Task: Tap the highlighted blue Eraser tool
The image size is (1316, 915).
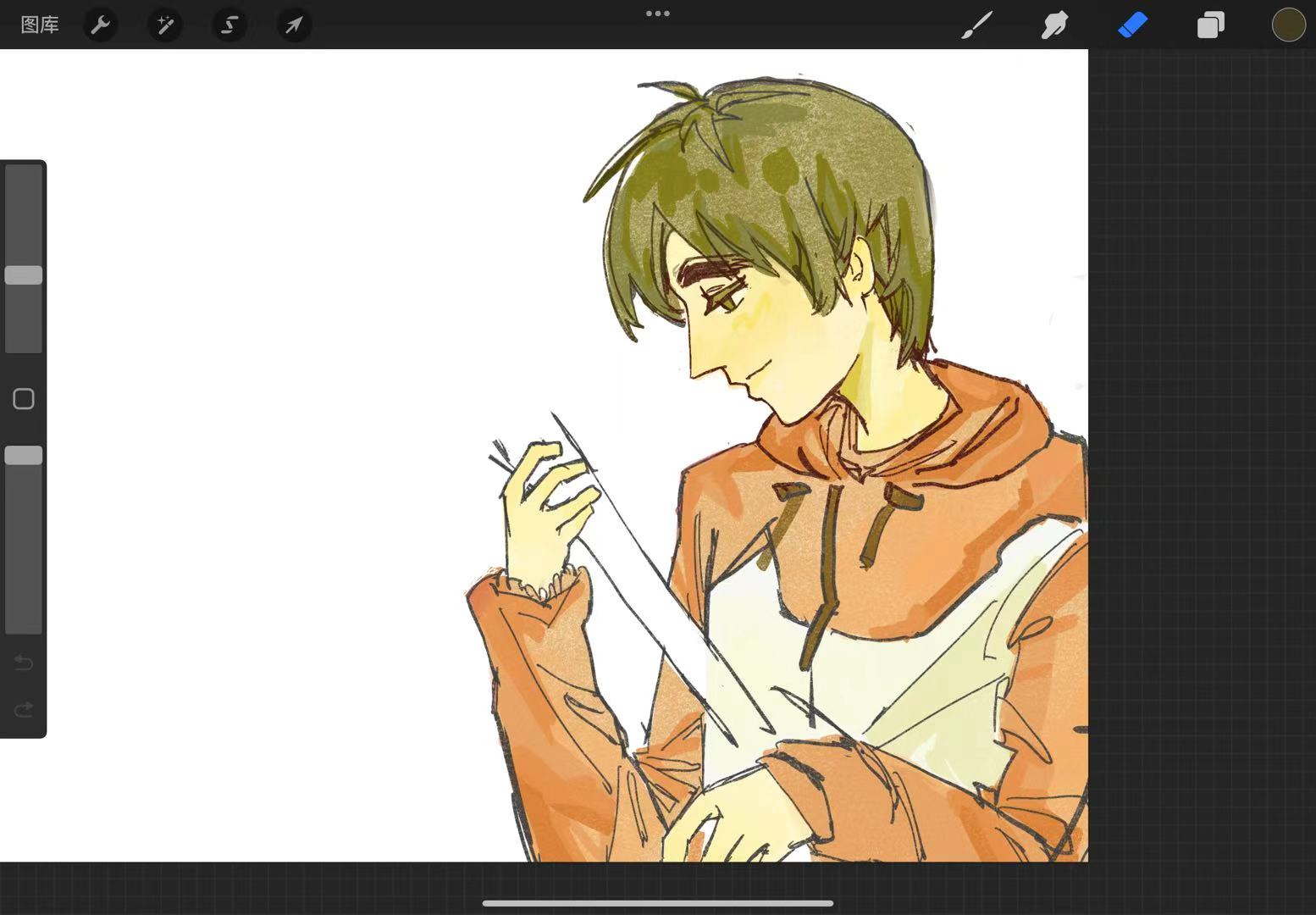Action: [x=1132, y=25]
